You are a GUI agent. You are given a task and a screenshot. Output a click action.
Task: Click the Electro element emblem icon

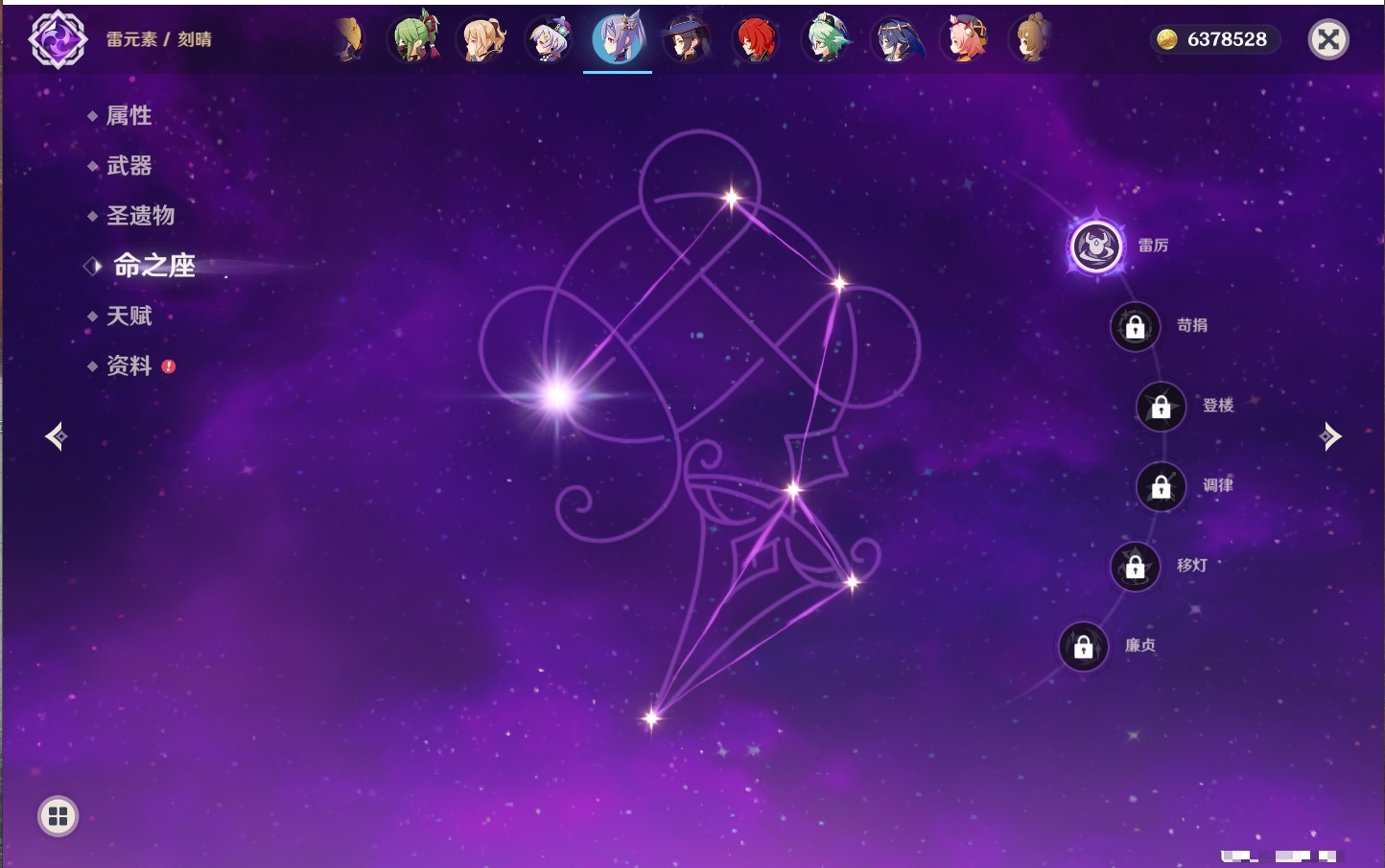pyautogui.click(x=58, y=39)
